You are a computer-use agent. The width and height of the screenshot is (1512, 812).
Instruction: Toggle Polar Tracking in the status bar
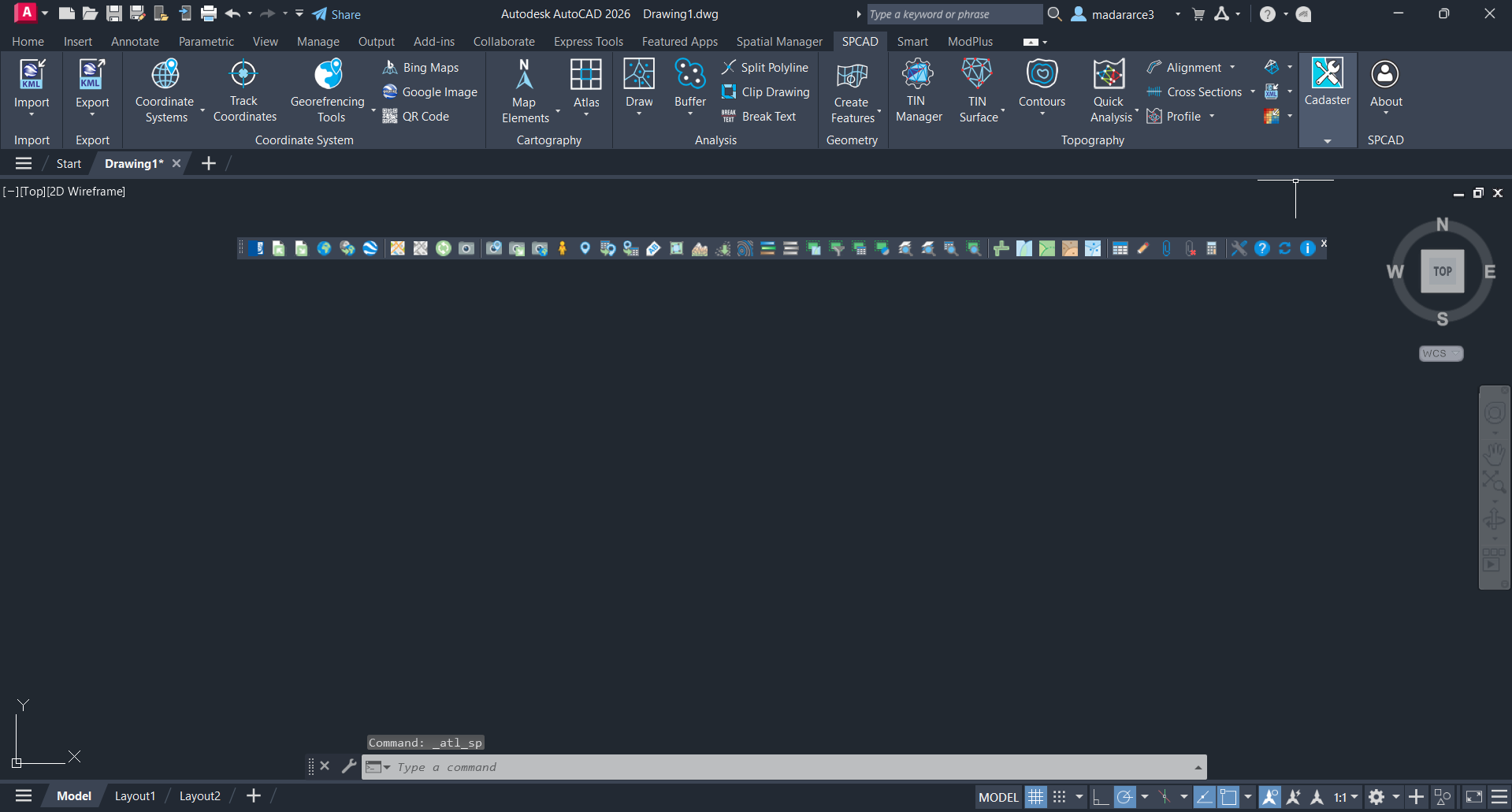click(1125, 797)
